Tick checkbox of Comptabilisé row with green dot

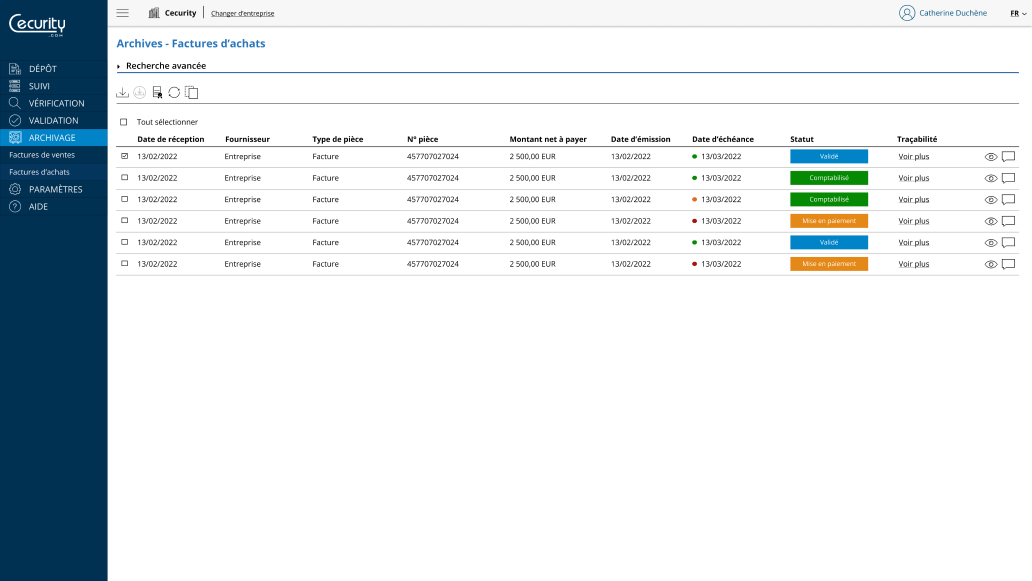click(x=124, y=178)
